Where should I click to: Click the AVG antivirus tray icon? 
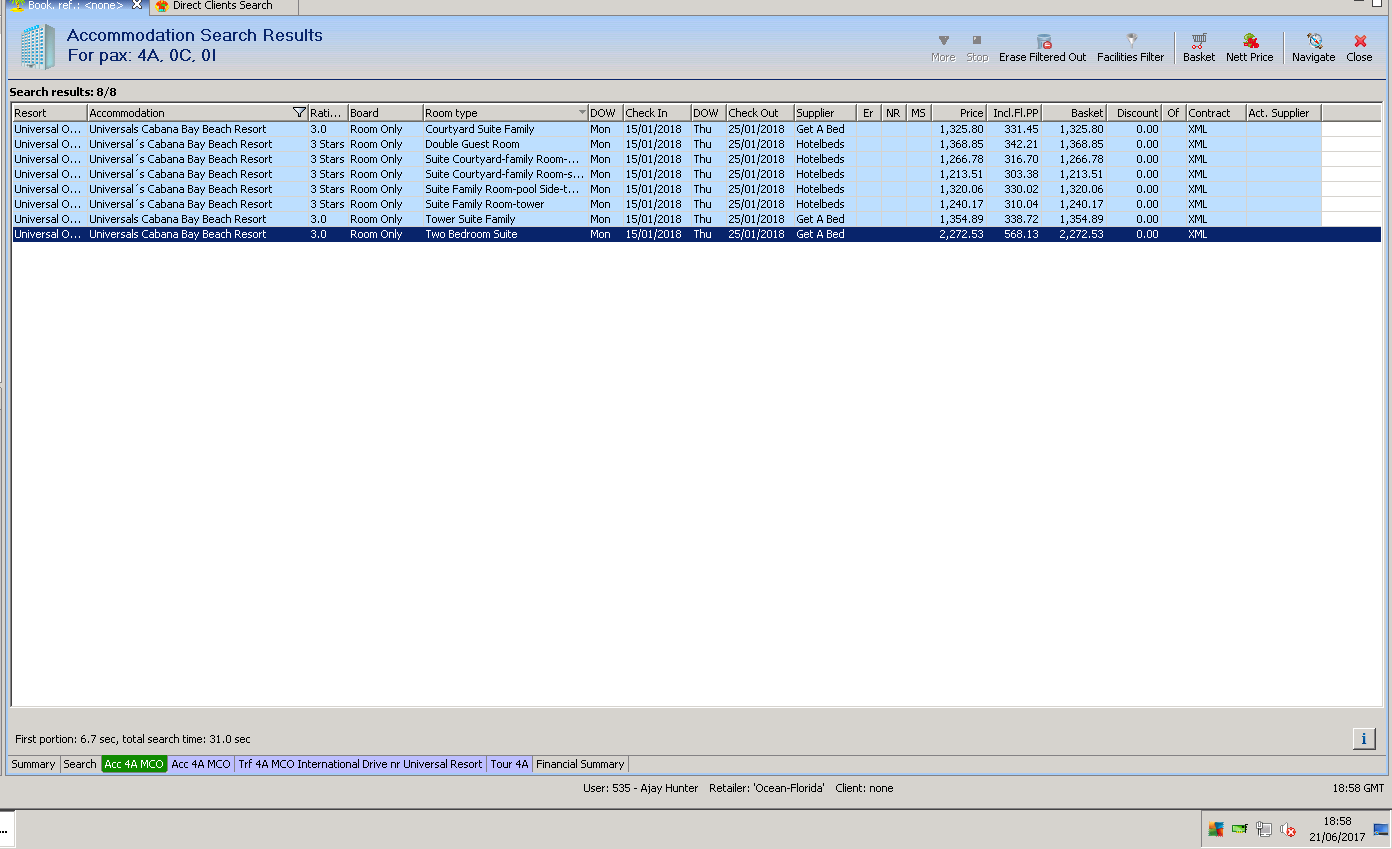tap(1216, 829)
